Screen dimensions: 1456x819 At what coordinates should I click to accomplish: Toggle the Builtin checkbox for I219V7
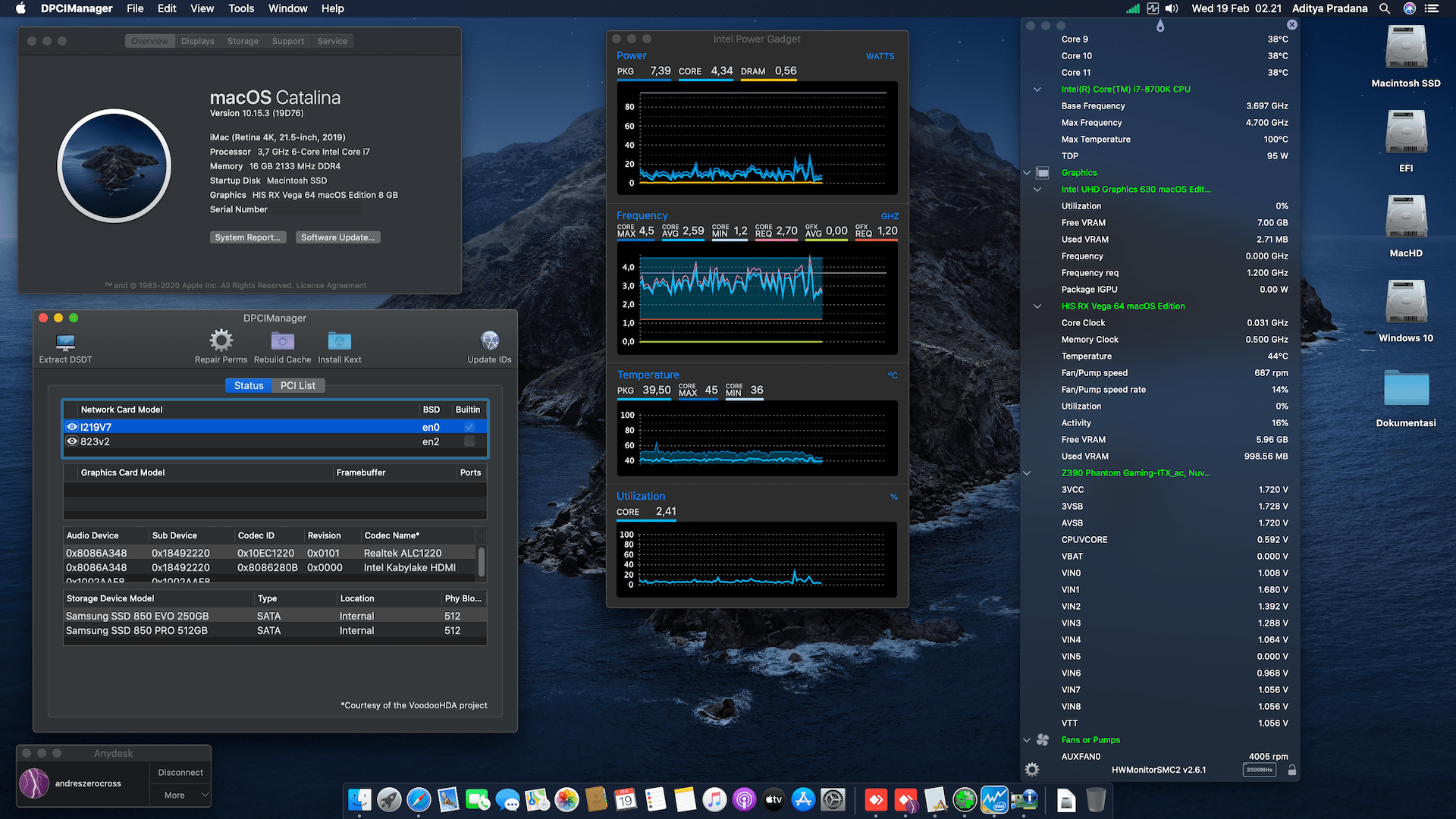[468, 427]
